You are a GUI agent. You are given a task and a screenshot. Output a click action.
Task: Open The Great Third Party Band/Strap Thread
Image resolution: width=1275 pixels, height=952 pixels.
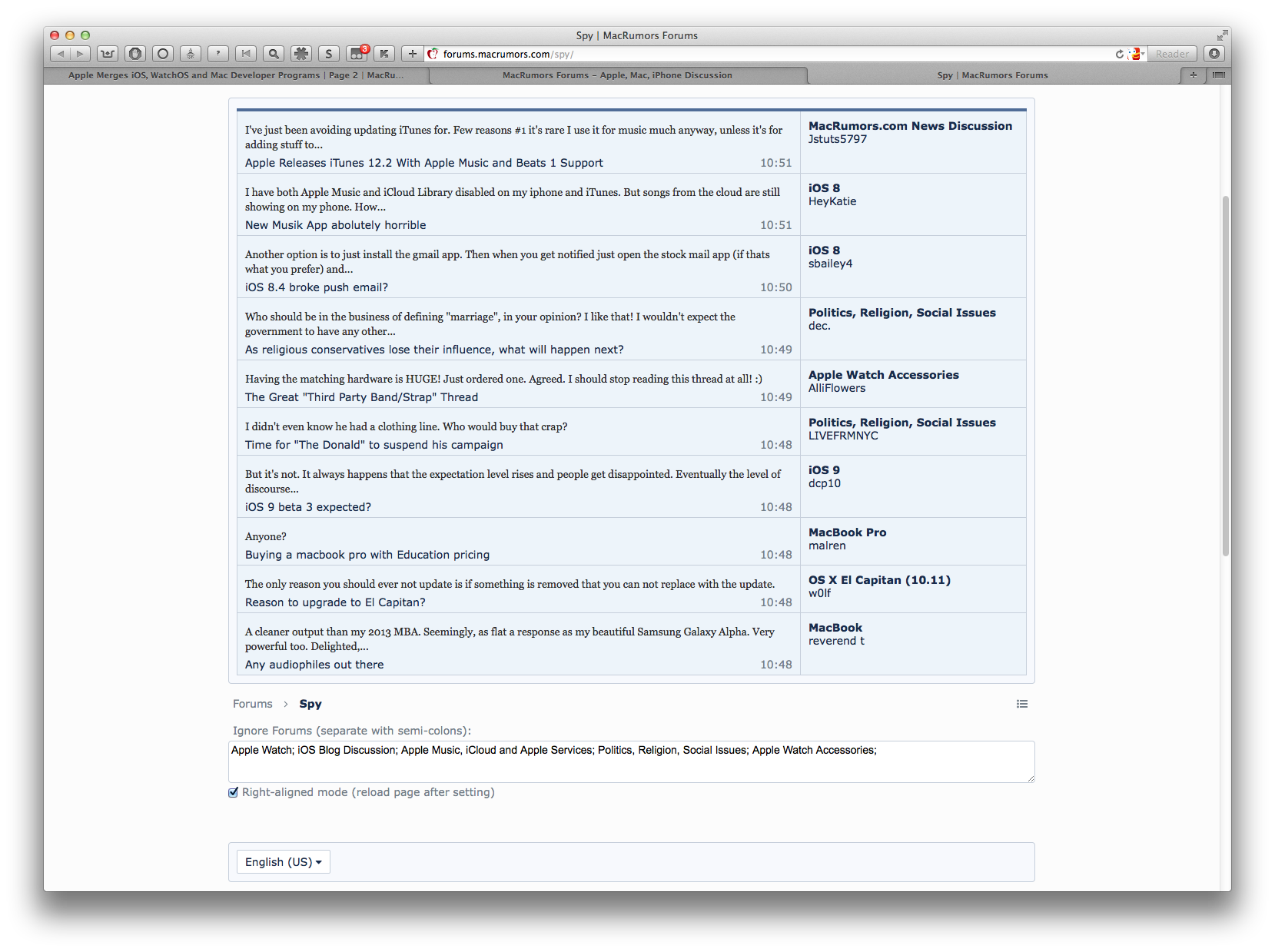pos(361,397)
